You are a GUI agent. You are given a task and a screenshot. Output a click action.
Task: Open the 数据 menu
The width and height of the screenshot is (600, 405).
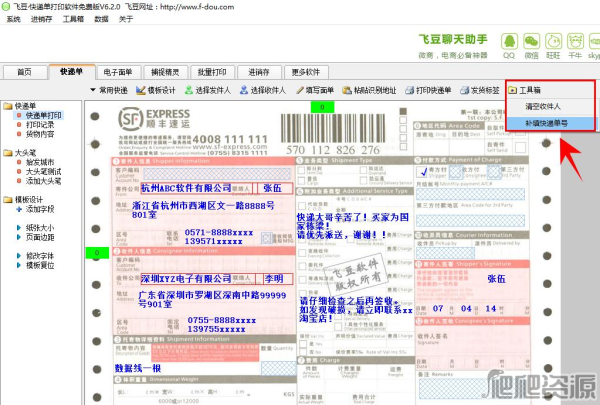point(101,19)
